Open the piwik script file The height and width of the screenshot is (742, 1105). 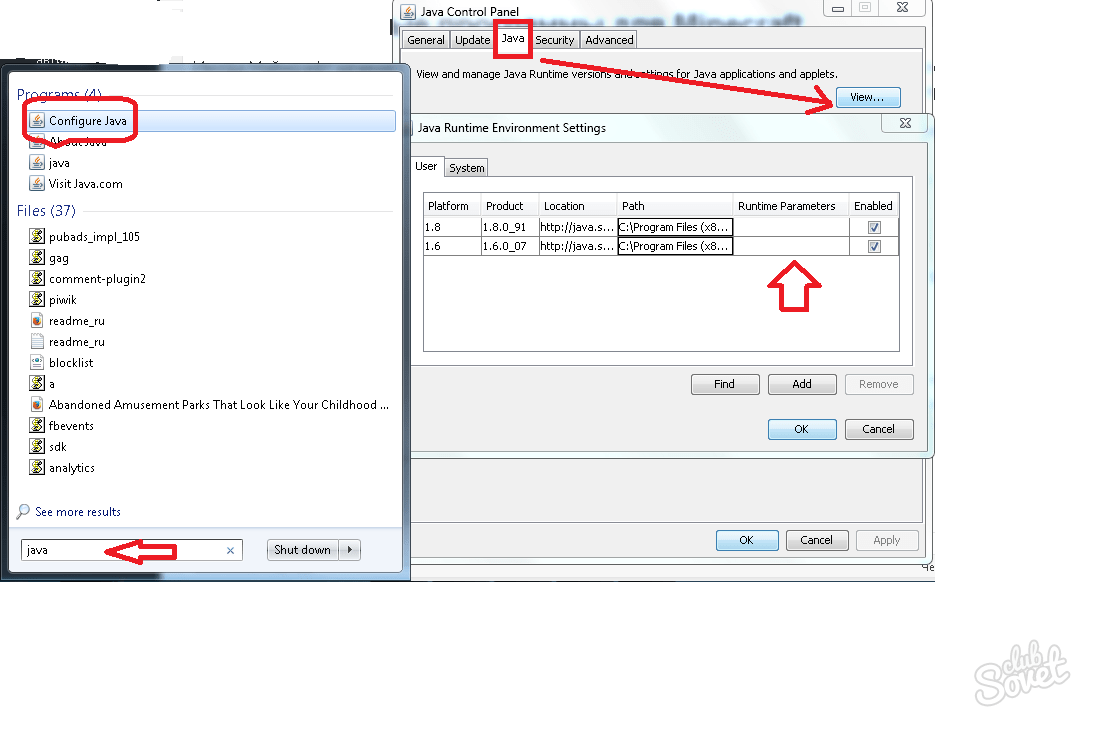(x=62, y=300)
